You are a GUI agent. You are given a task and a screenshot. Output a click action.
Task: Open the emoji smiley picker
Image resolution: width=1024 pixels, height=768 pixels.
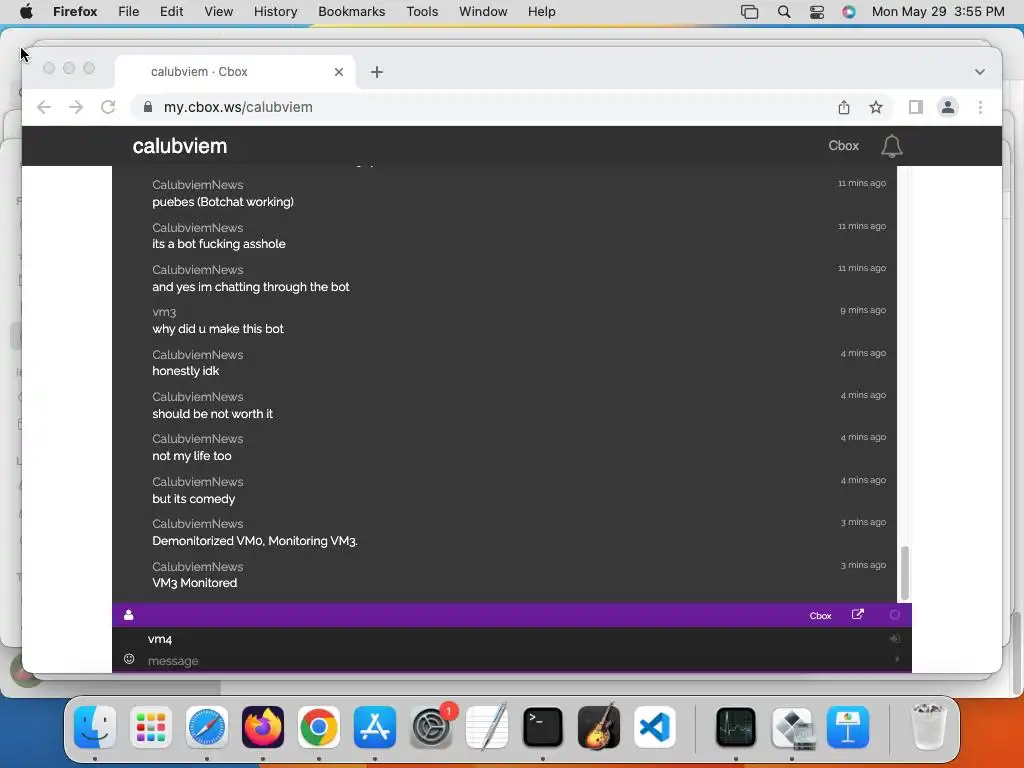(129, 660)
